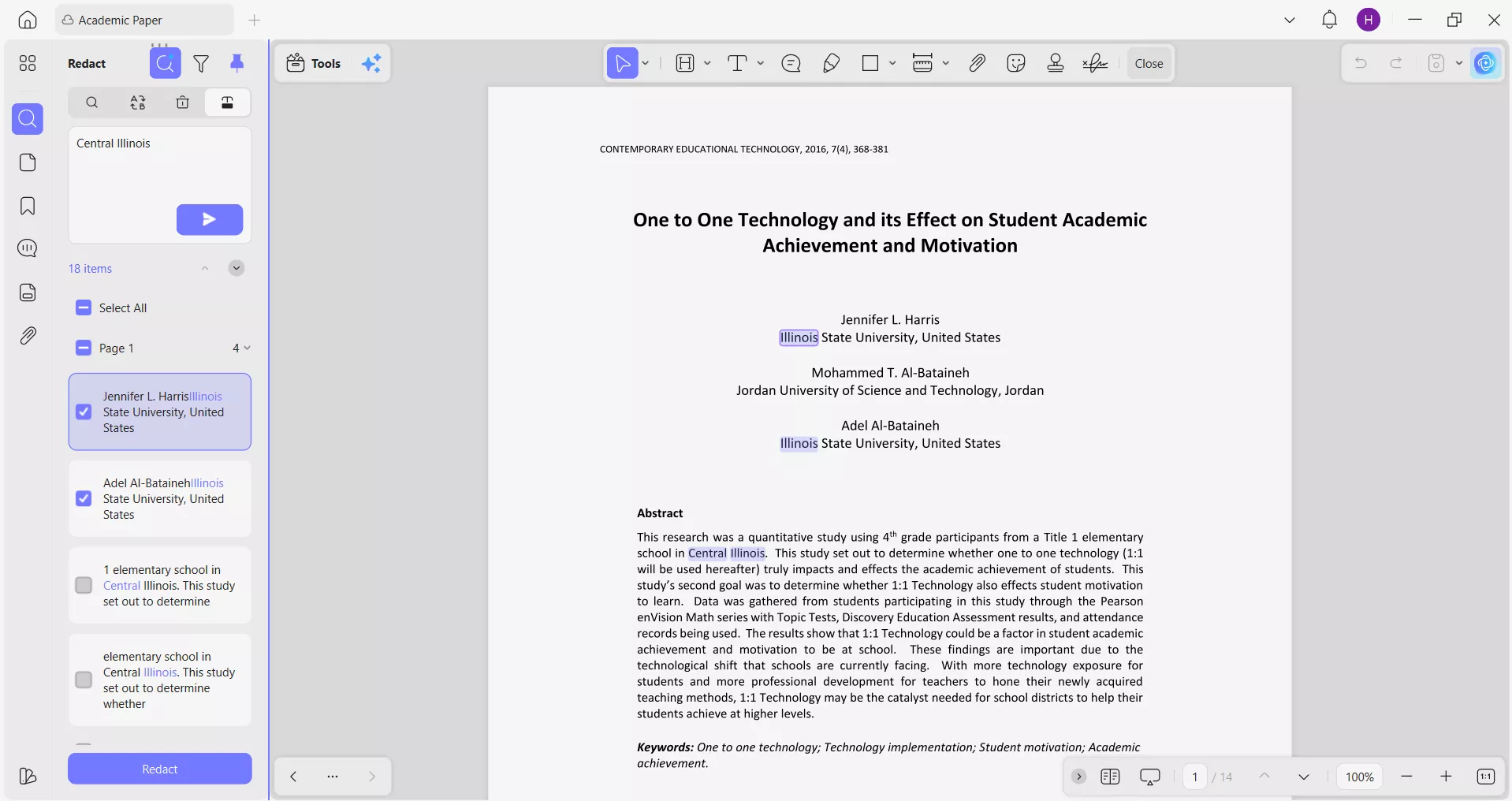Click the search text field with Central Illinois
The image size is (1512, 801).
160,184
